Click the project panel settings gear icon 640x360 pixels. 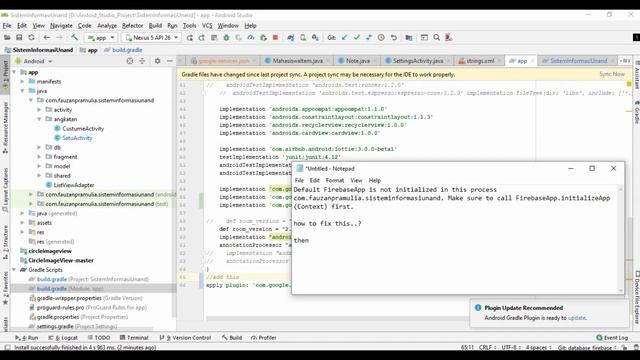tap(157, 61)
